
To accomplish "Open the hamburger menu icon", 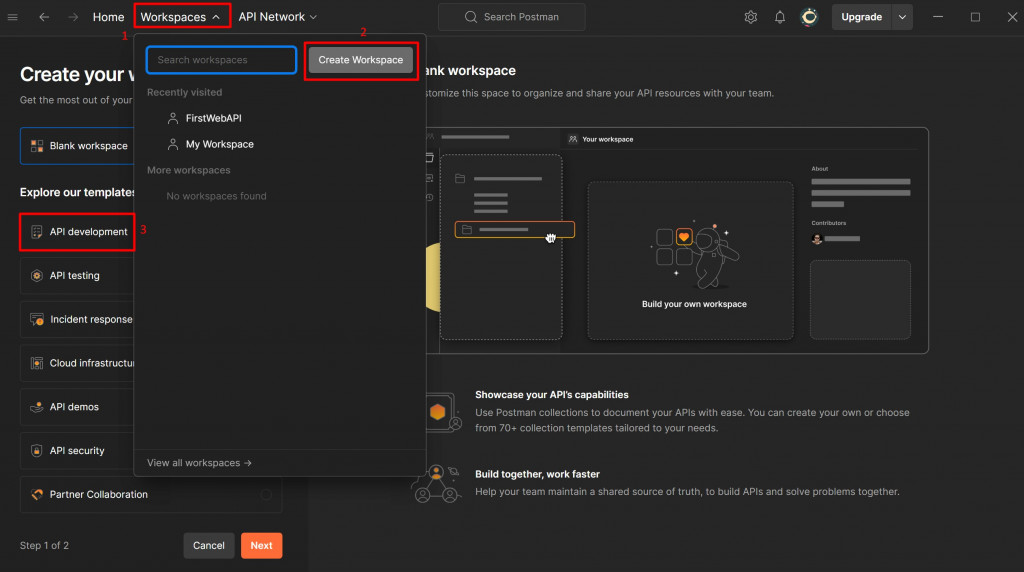I will 12,17.
